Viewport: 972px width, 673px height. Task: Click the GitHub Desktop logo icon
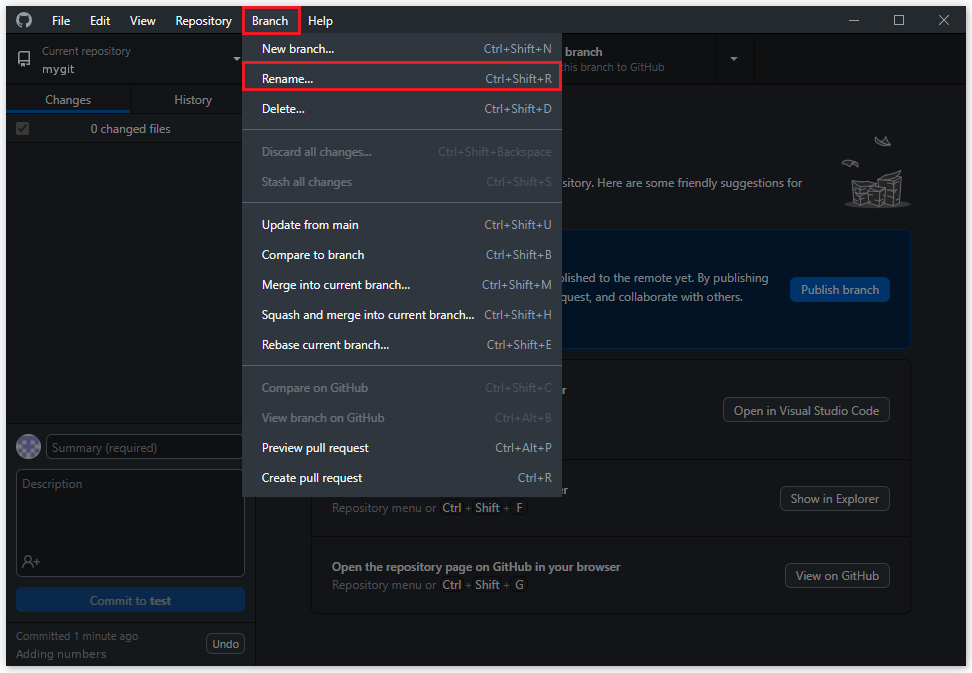coord(24,20)
